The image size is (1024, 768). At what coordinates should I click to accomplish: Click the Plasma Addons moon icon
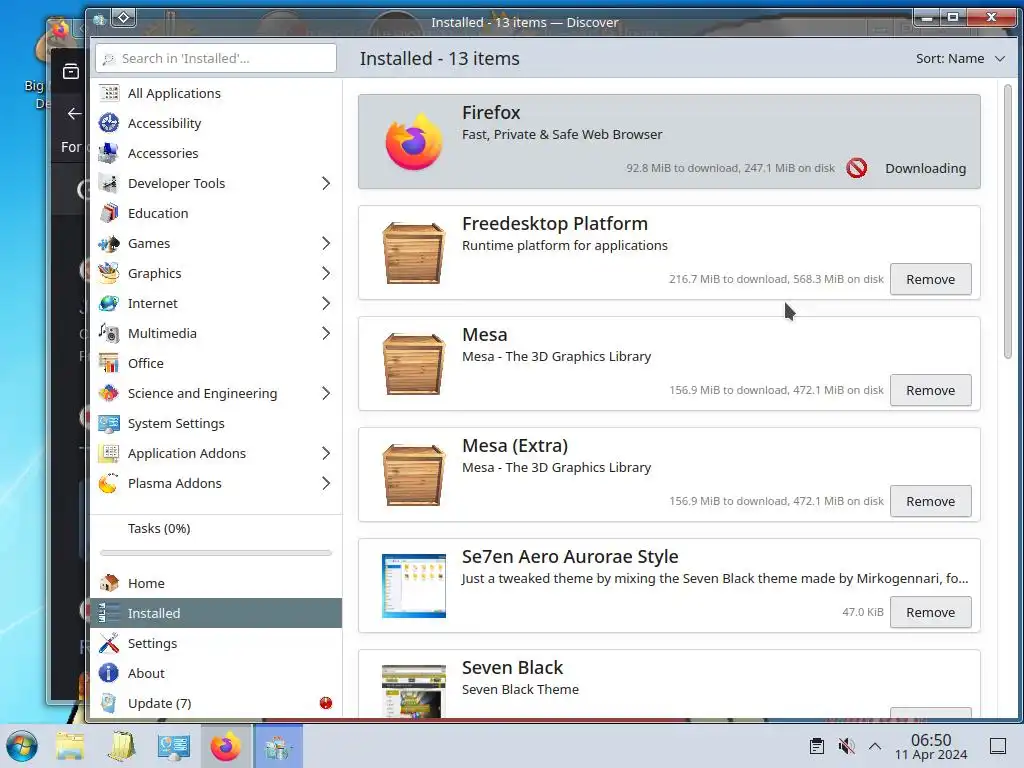pyautogui.click(x=108, y=483)
